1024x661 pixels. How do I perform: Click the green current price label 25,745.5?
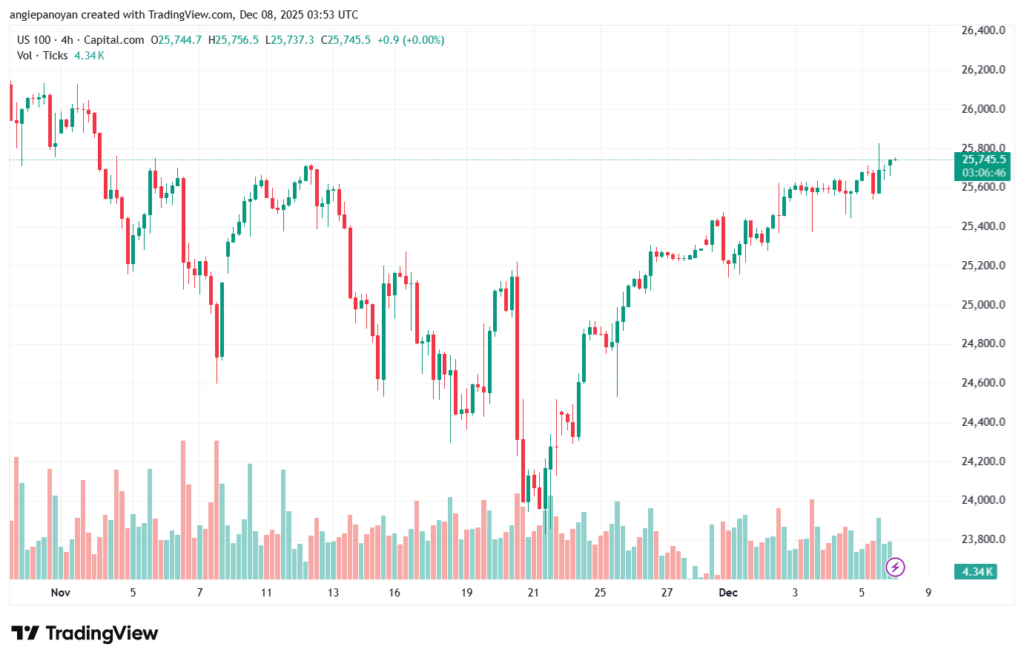984,159
